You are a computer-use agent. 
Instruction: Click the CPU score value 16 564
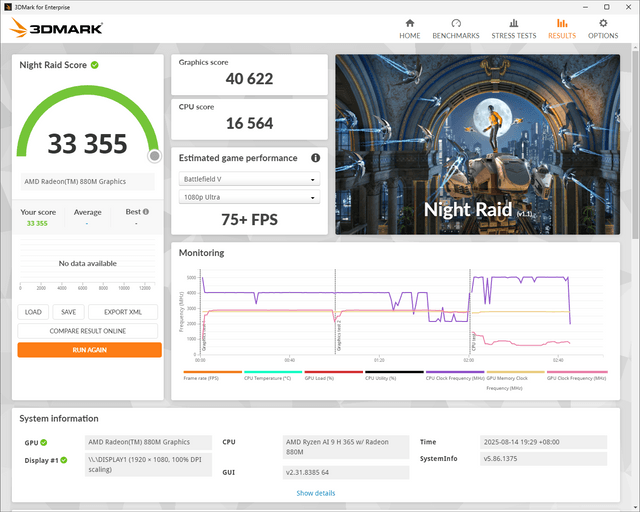[x=249, y=123]
